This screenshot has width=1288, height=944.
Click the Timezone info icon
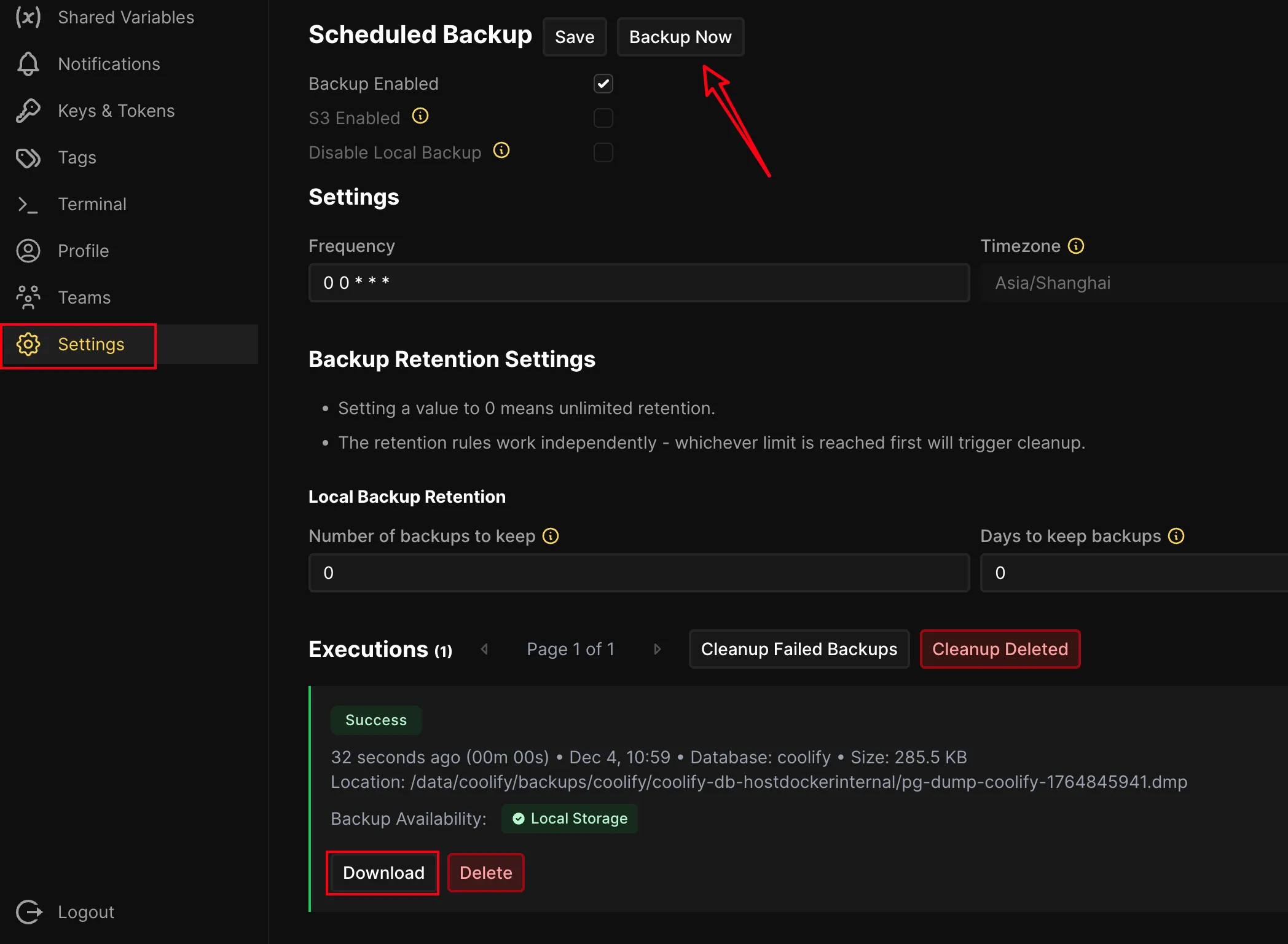tap(1076, 245)
